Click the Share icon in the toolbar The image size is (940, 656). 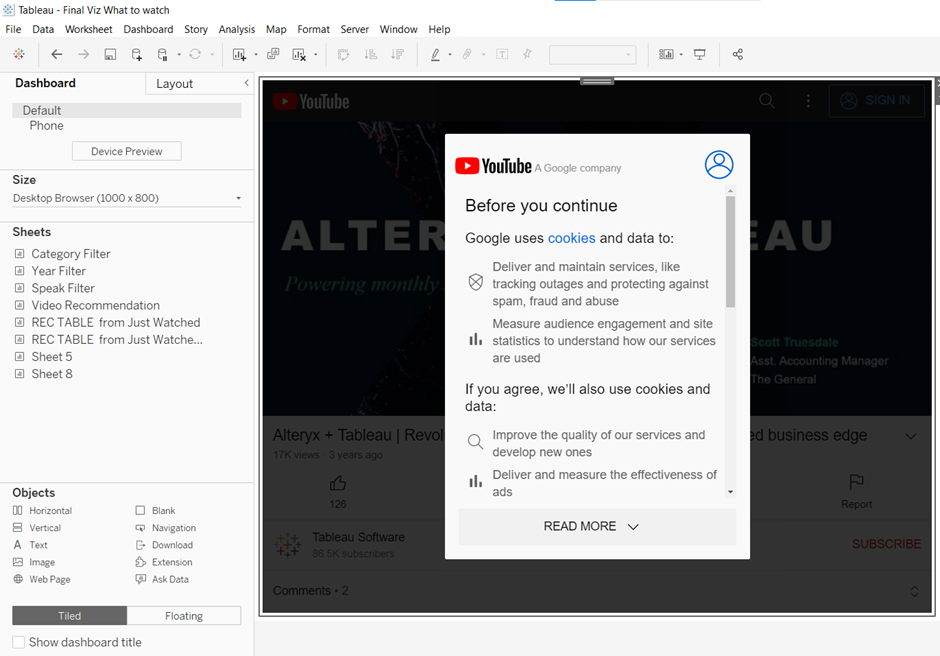pyautogui.click(x=738, y=55)
